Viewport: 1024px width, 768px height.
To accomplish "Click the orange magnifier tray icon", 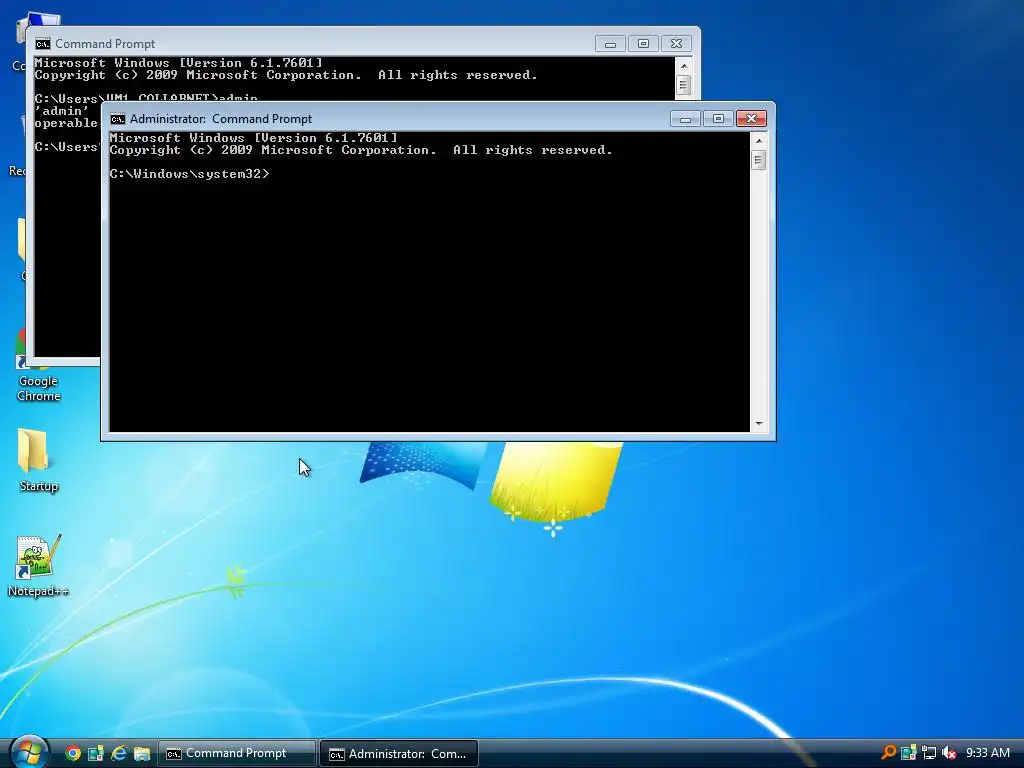I will (x=888, y=753).
